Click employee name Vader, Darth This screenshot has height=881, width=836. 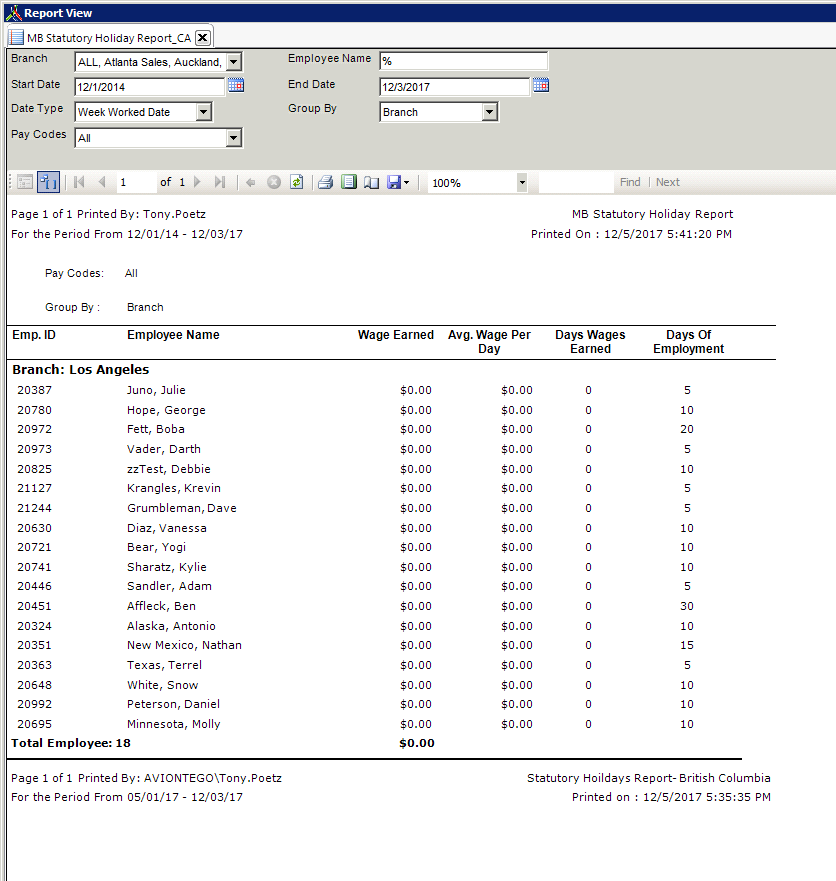point(163,449)
